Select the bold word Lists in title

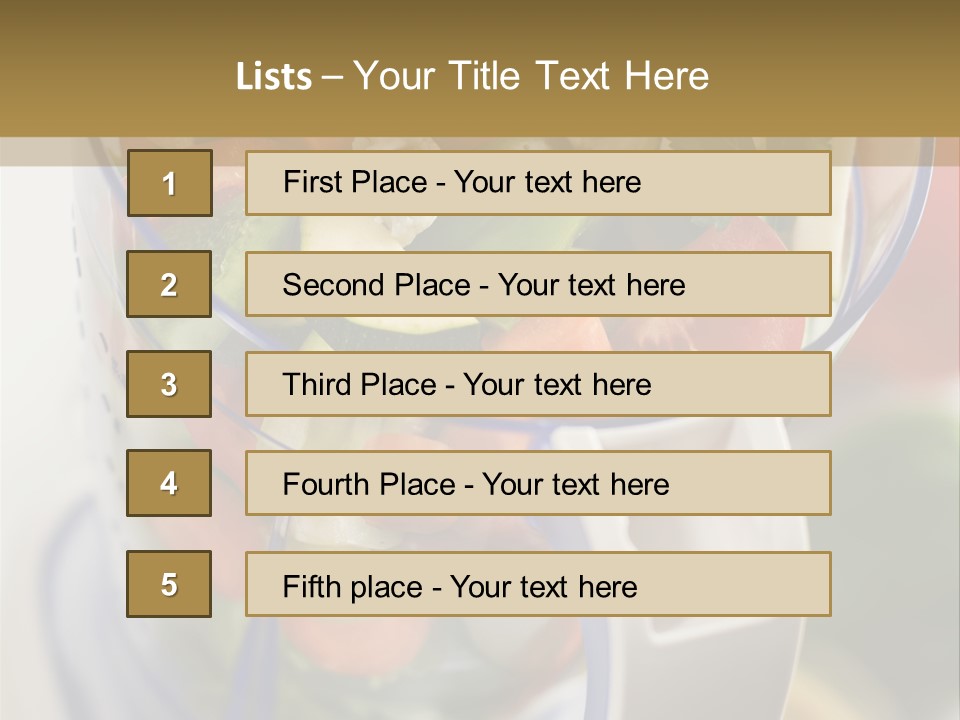(274, 76)
